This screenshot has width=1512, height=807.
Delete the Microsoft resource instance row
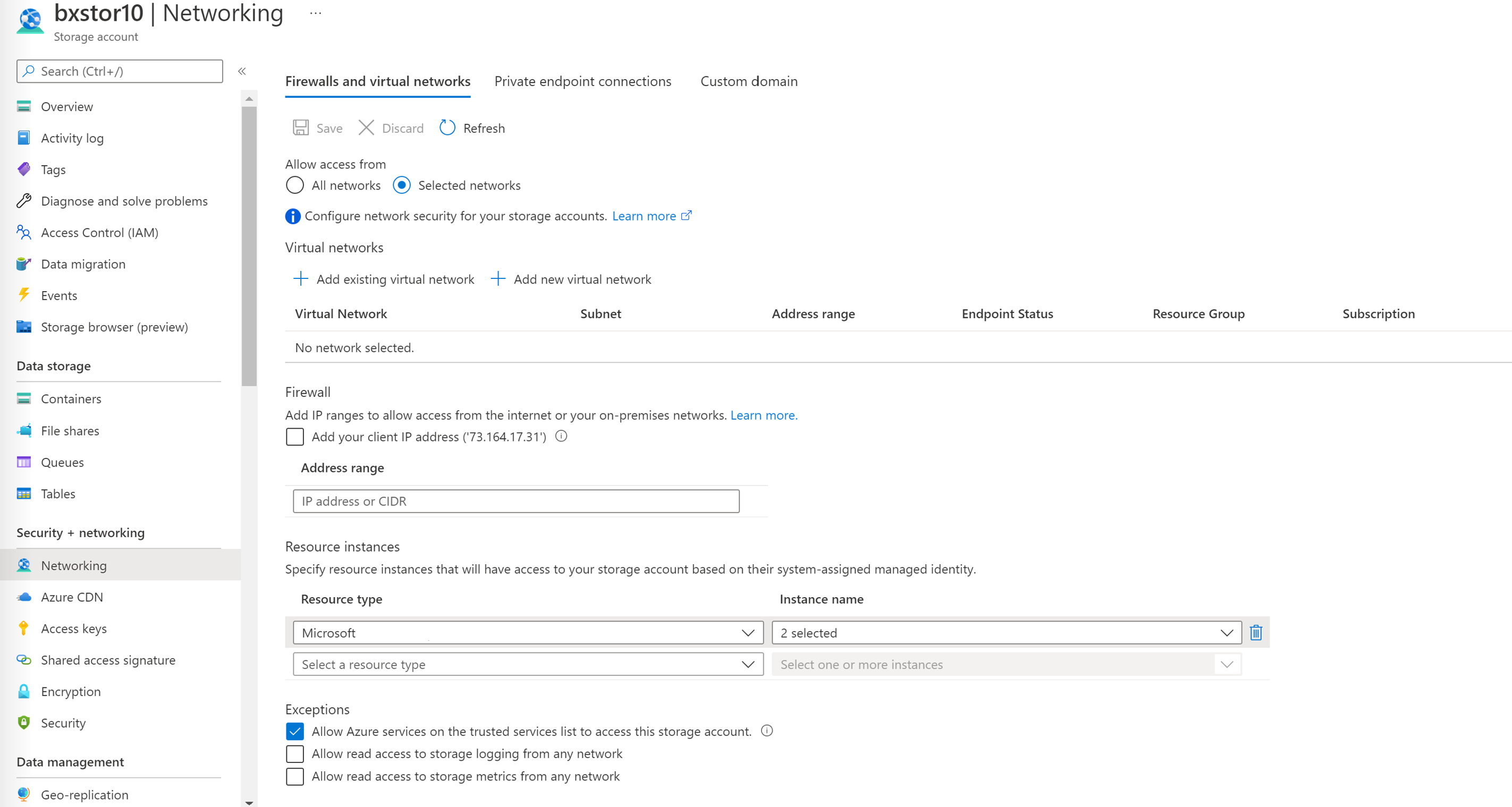[x=1256, y=632]
